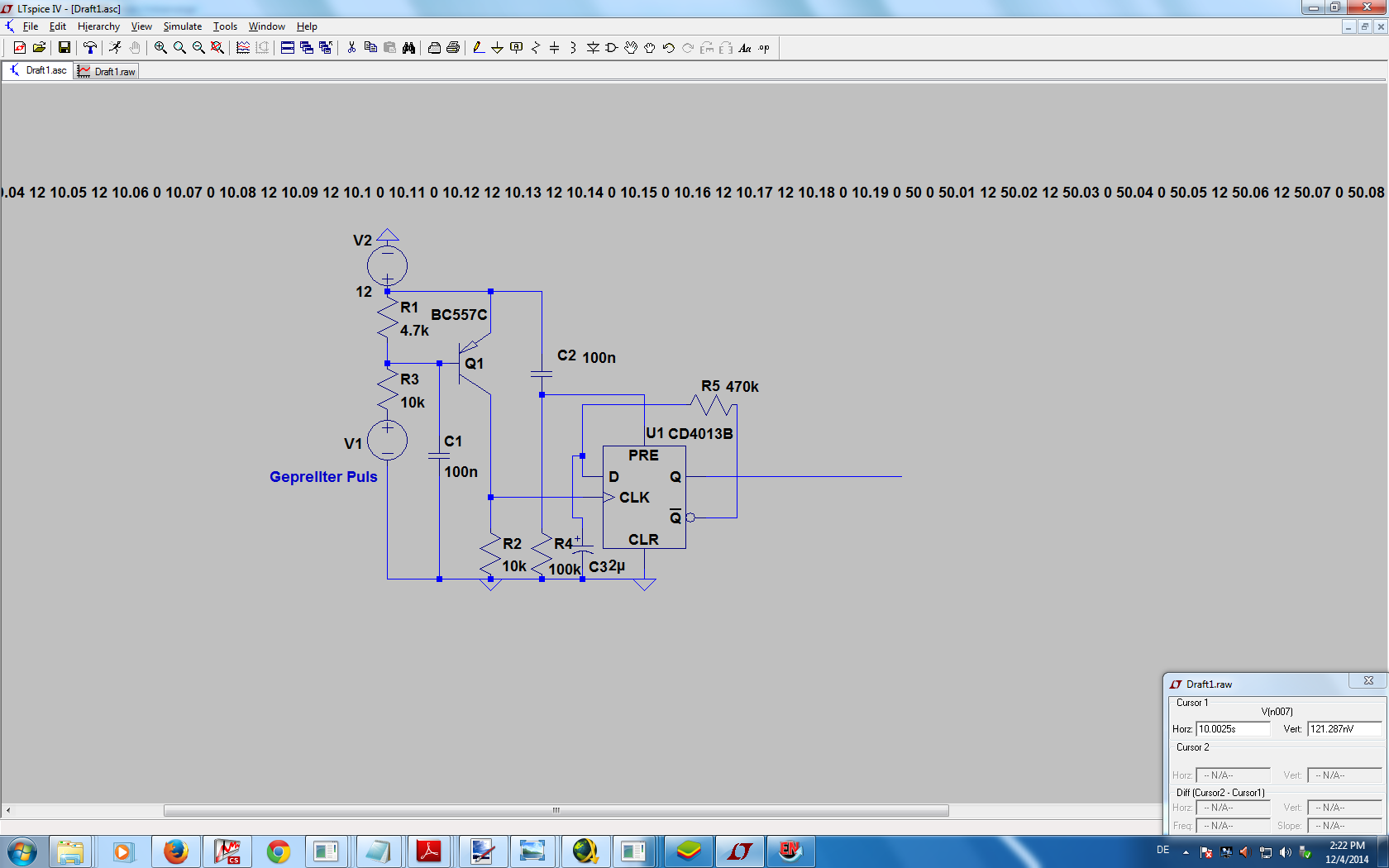
Task: Click the scrollbar left arrow
Action: click(x=7, y=811)
